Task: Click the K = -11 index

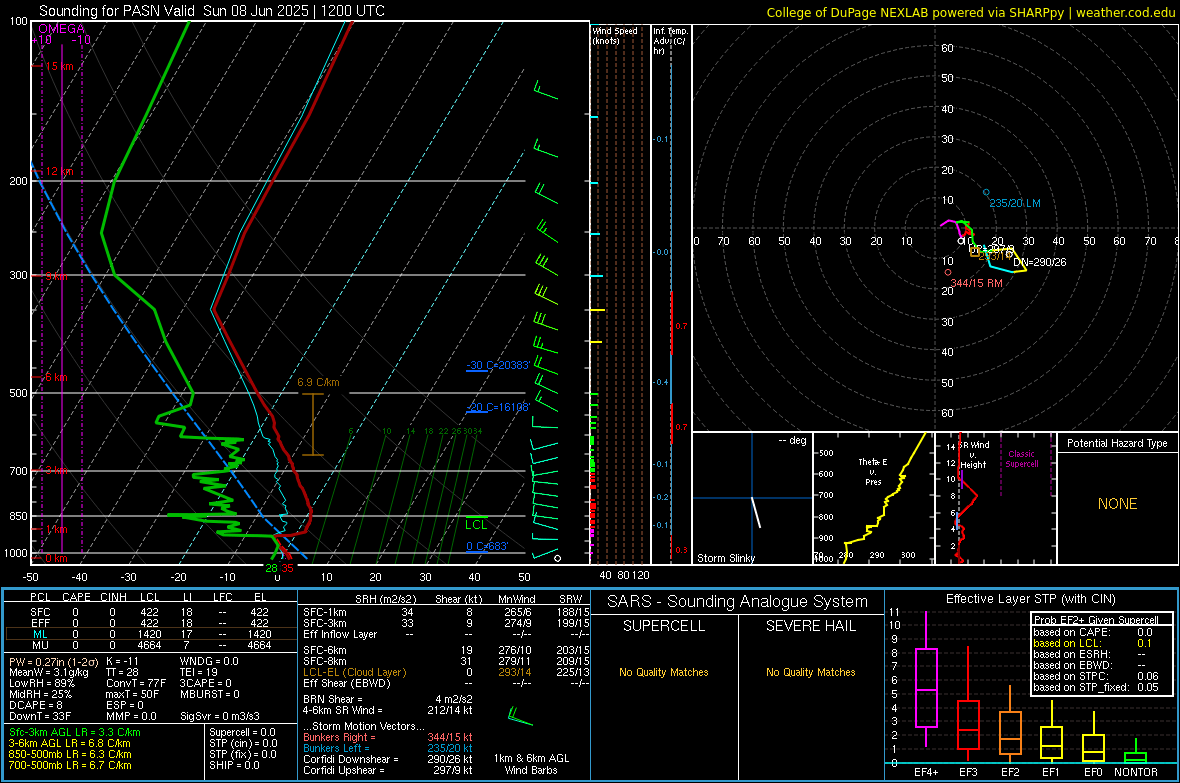Action: point(122,661)
